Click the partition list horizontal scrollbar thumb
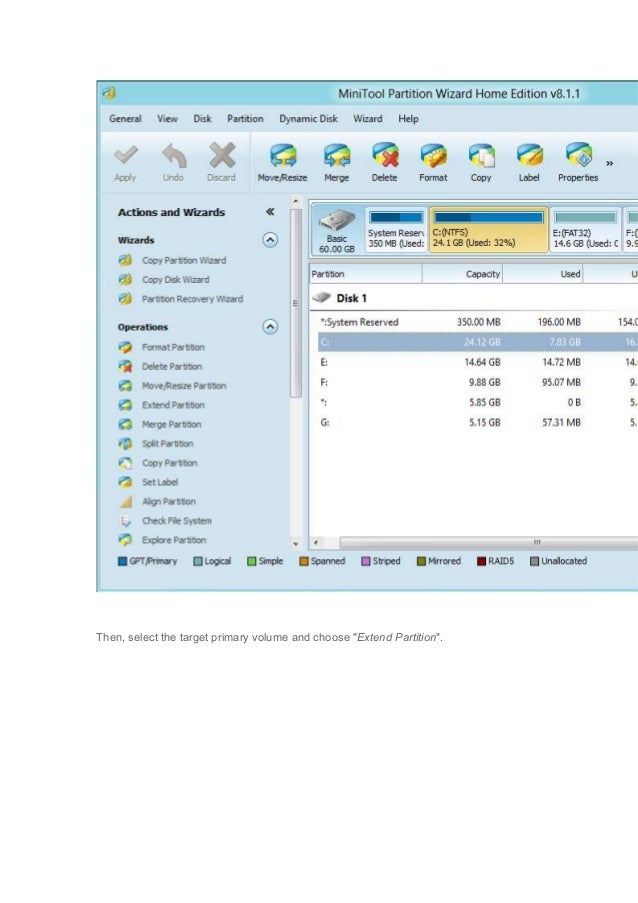The height and width of the screenshot is (903, 638). pos(489,542)
